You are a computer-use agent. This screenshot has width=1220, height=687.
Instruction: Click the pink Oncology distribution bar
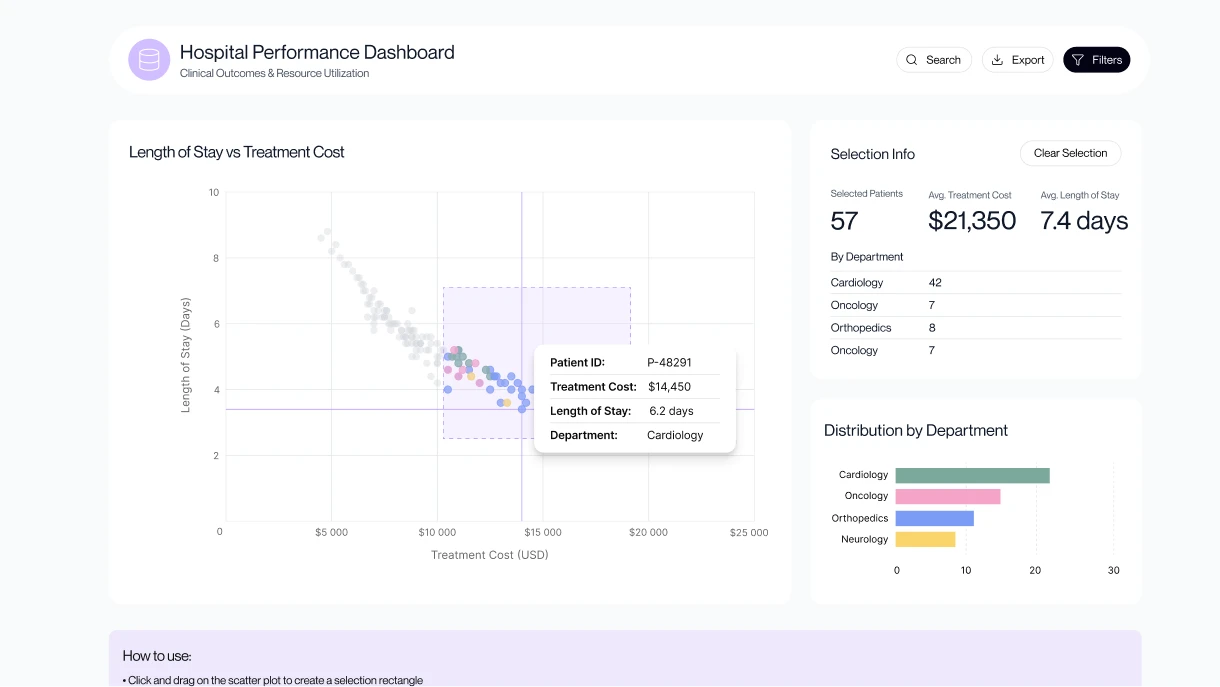coord(947,496)
